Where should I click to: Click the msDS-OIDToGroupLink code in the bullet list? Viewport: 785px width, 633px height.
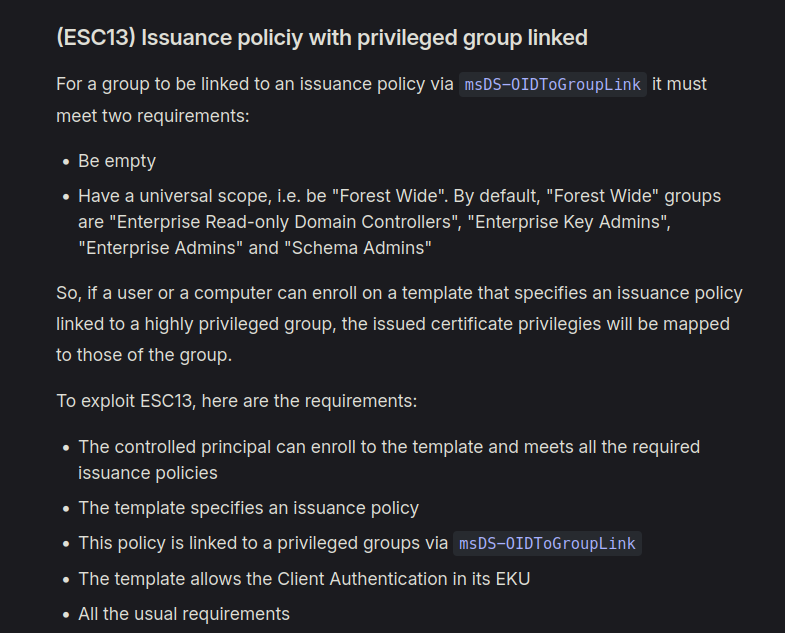[547, 544]
